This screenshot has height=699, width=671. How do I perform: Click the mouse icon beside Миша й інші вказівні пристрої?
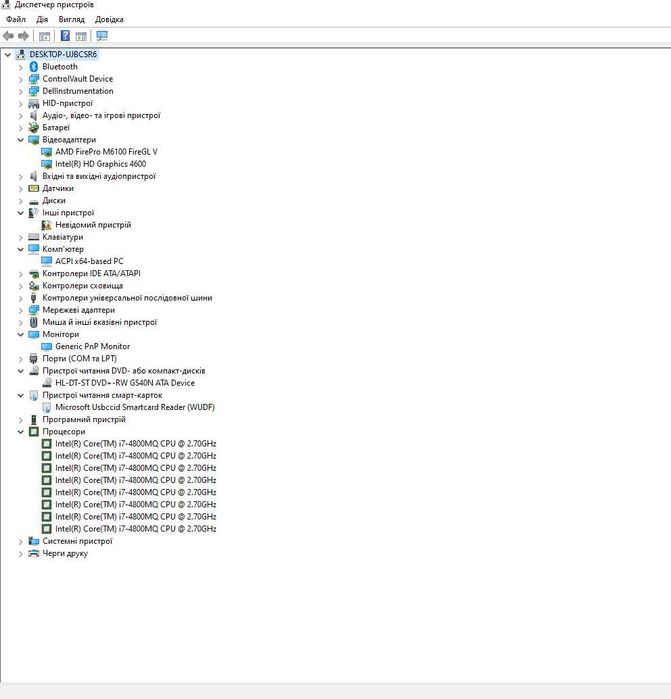pyautogui.click(x=33, y=322)
